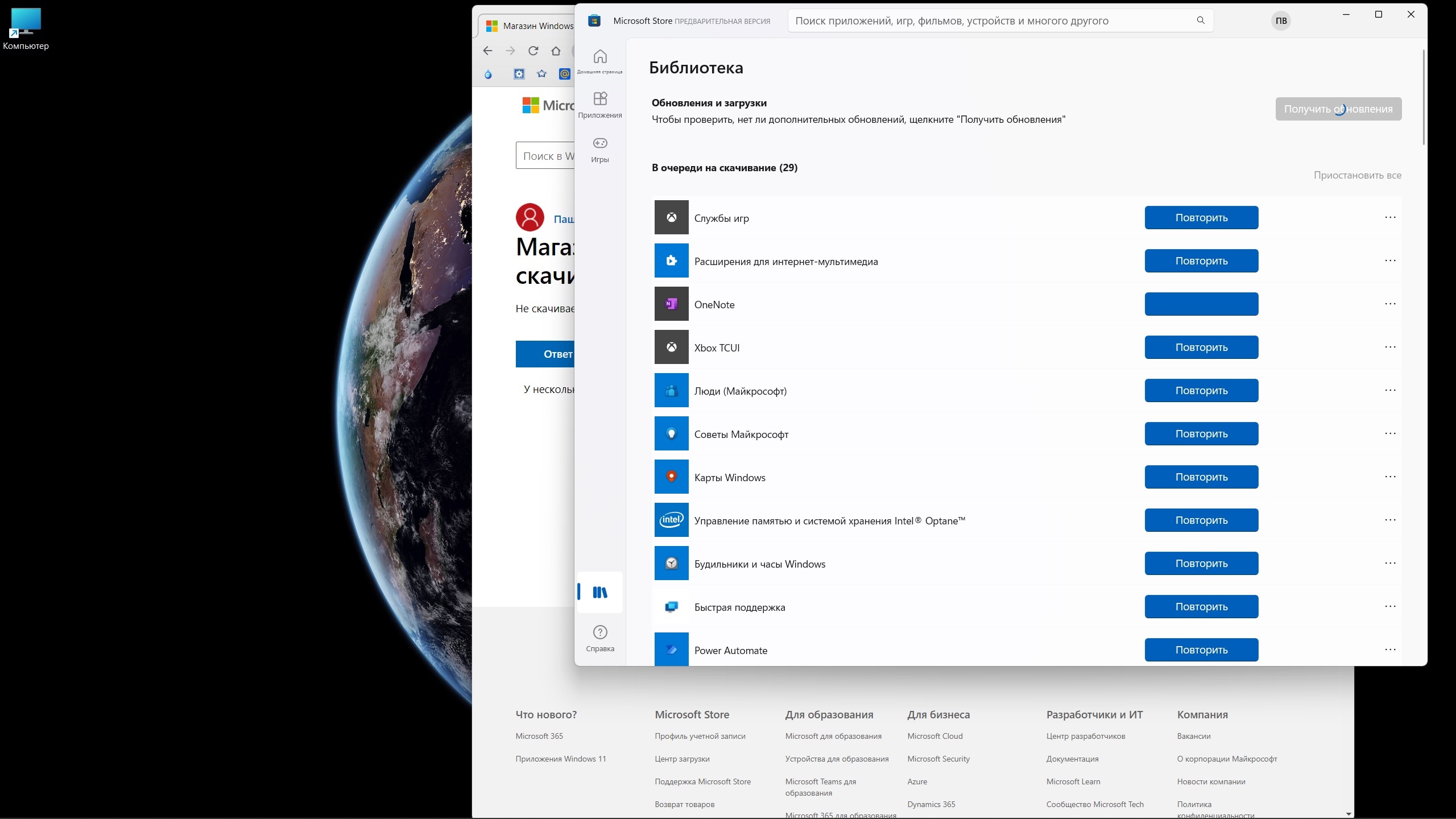The height and width of the screenshot is (819, 1456).
Task: Click the webpage Поиск search field
Action: 545,155
